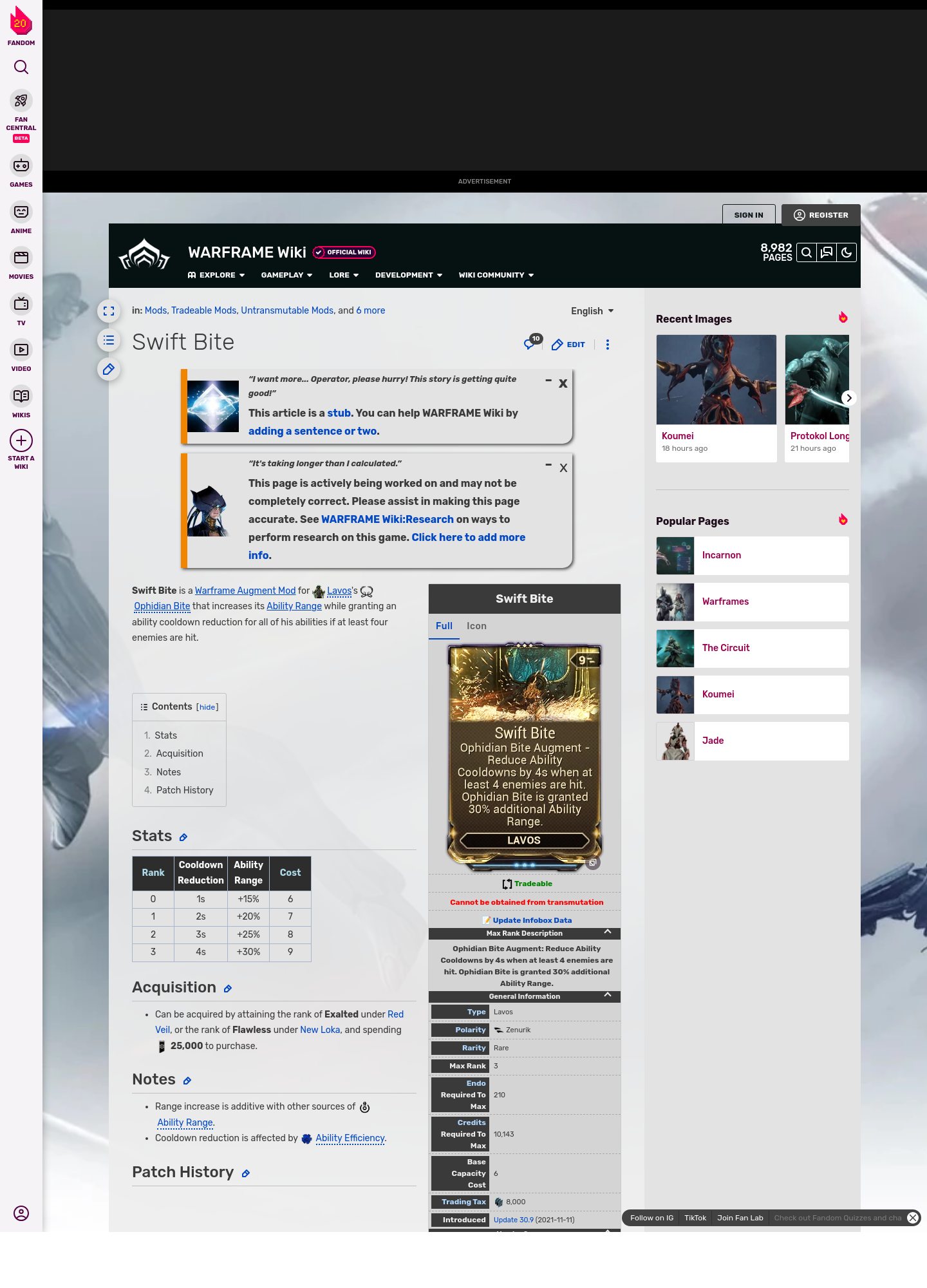Jump to Acquisition in Contents

pos(180,753)
